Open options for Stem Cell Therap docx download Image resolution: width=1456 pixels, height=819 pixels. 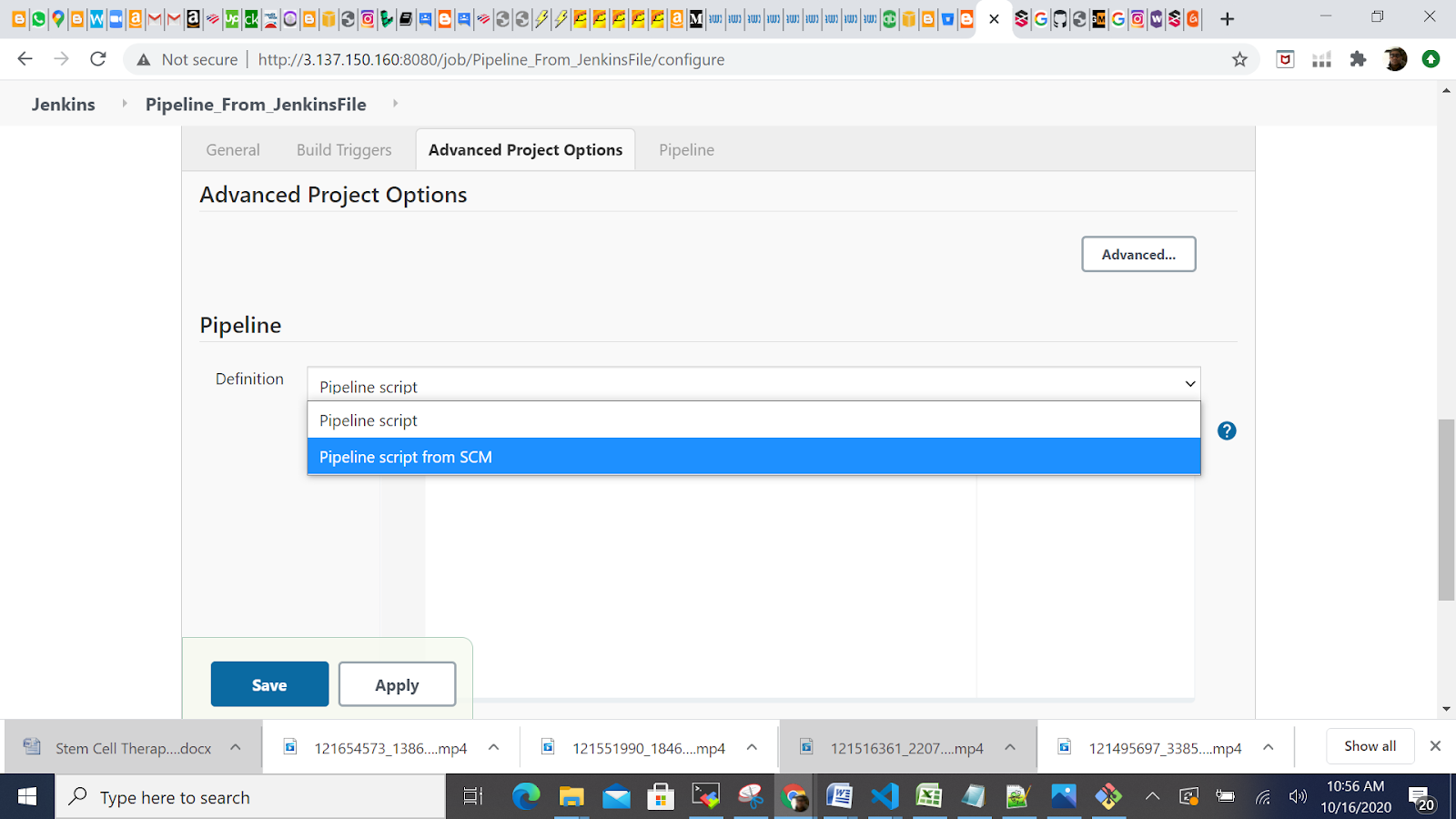(x=236, y=747)
